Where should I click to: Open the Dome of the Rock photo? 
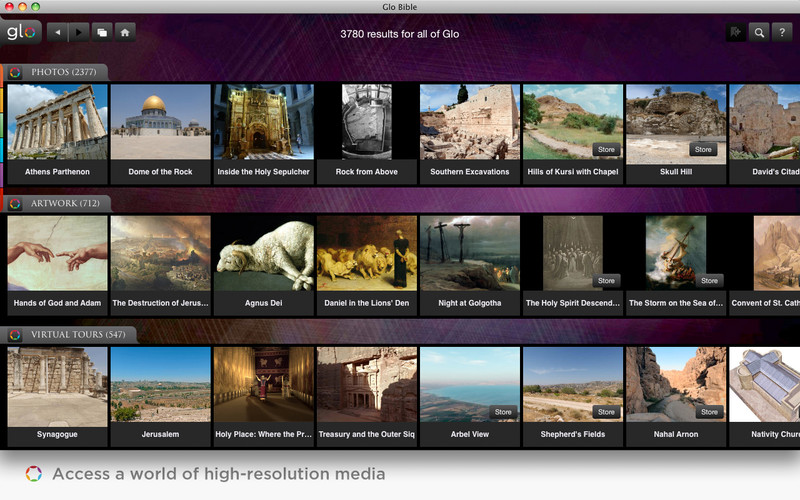coord(160,123)
